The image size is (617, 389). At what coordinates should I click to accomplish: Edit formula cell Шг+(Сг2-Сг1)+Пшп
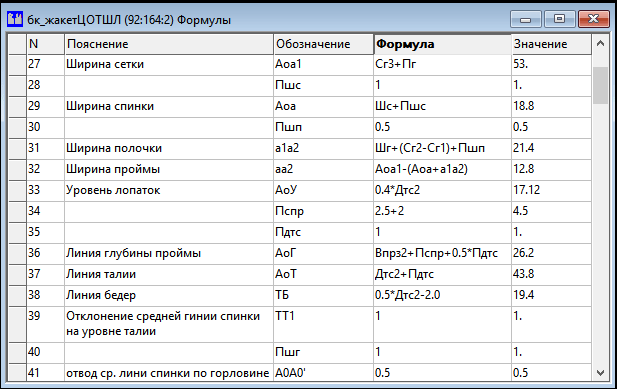442,148
